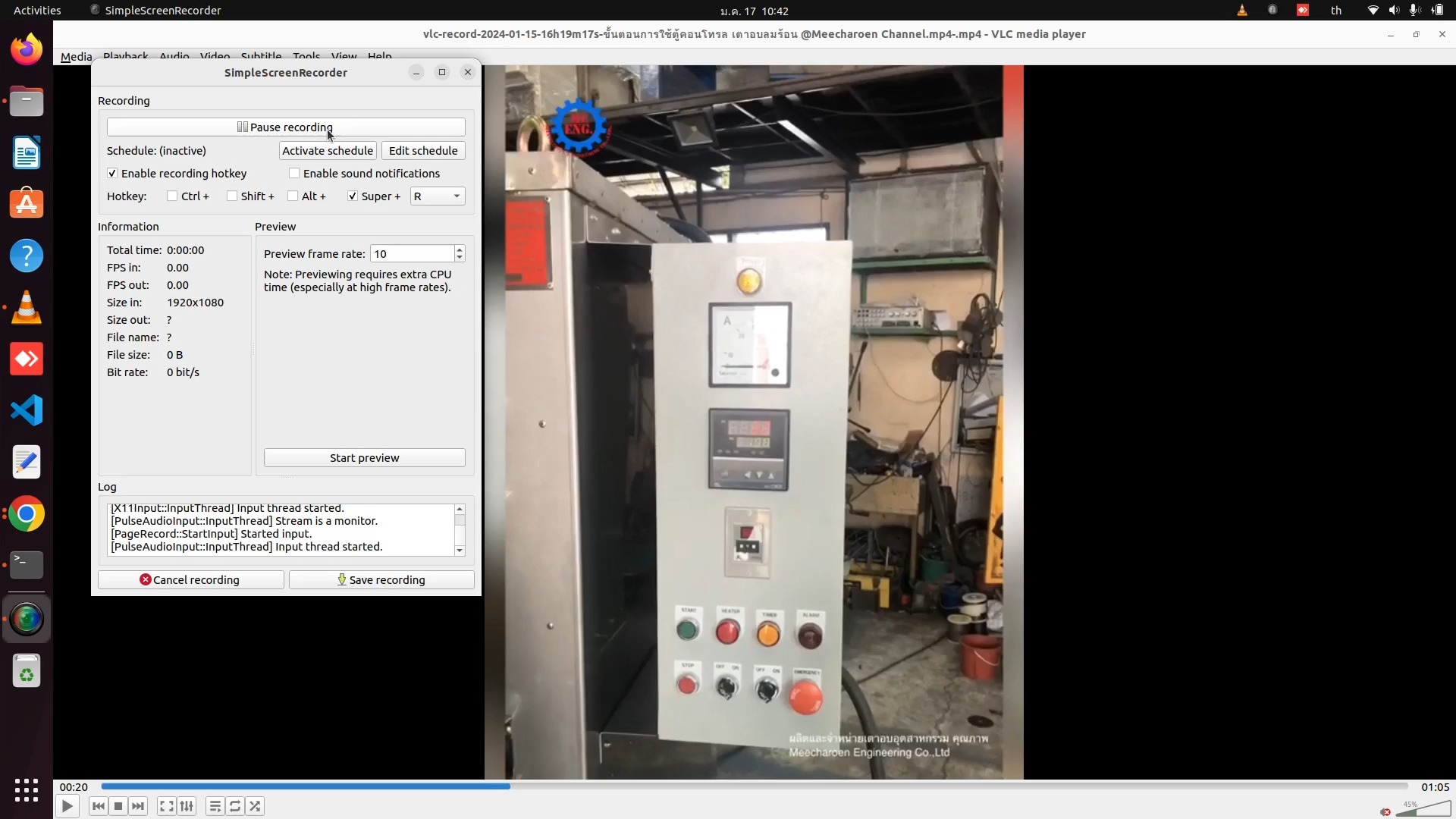Open the Tools menu in VLC
The height and width of the screenshot is (819, 1456).
coord(306,55)
